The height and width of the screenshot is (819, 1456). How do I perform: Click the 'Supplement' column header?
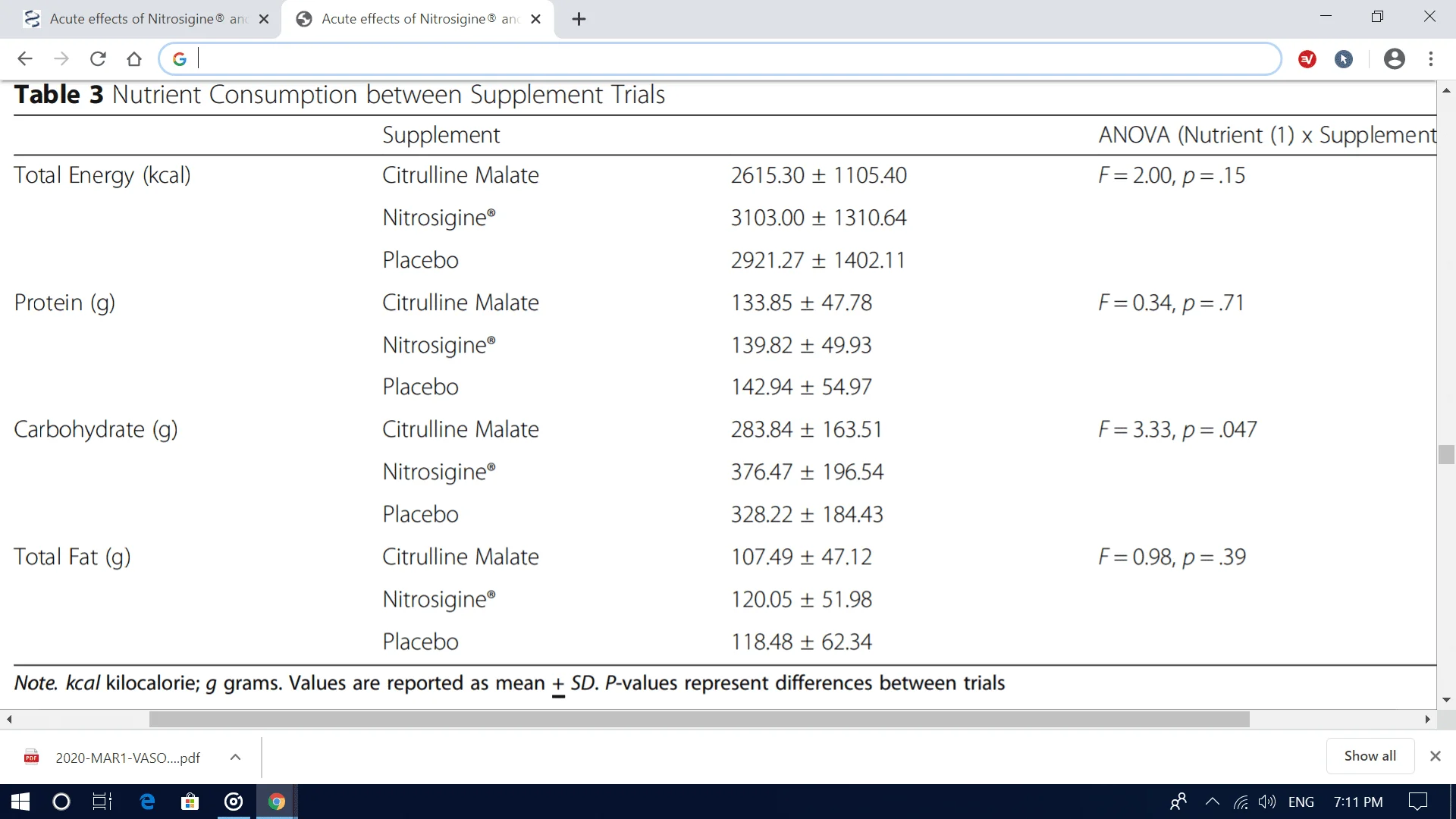441,135
